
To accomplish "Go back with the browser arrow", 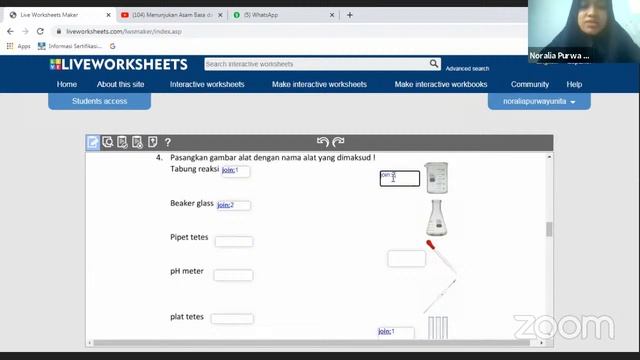I will (10, 31).
